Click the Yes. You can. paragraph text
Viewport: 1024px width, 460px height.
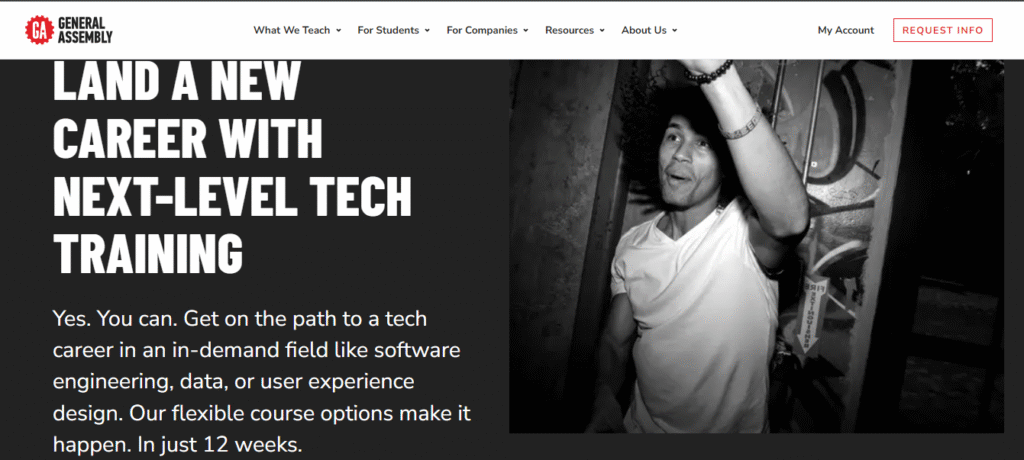click(262, 382)
